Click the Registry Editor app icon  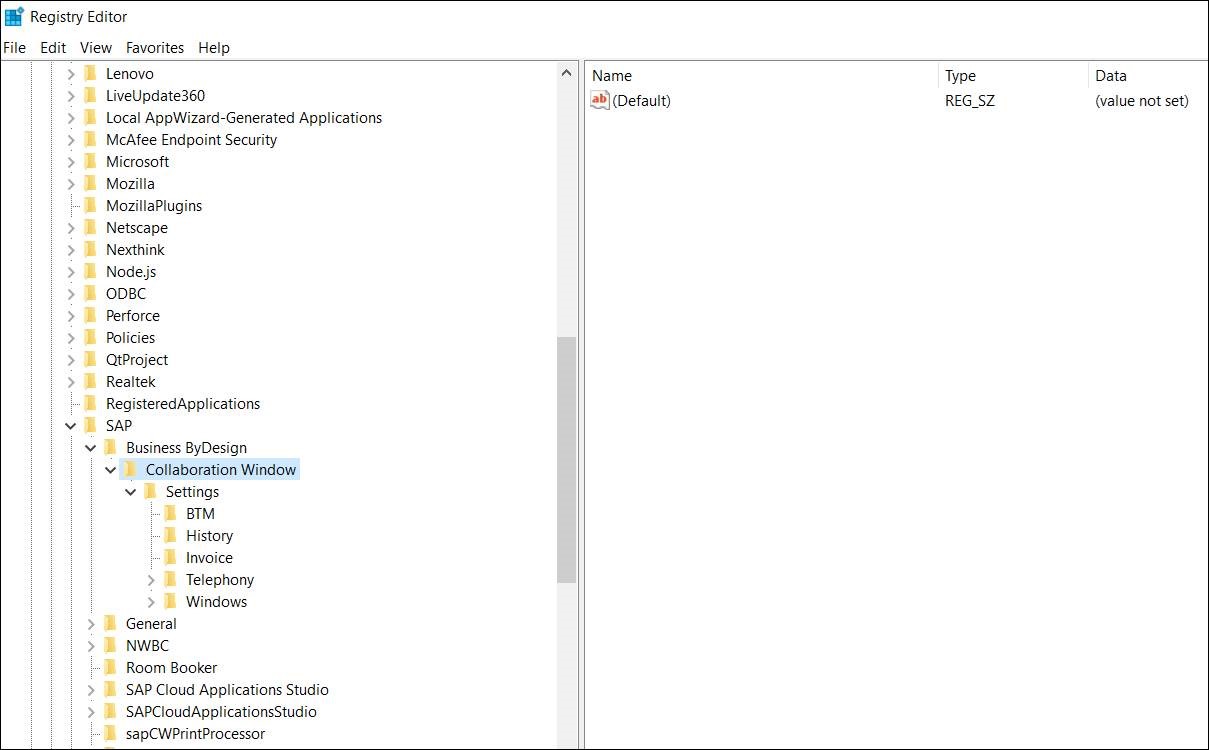[x=15, y=16]
